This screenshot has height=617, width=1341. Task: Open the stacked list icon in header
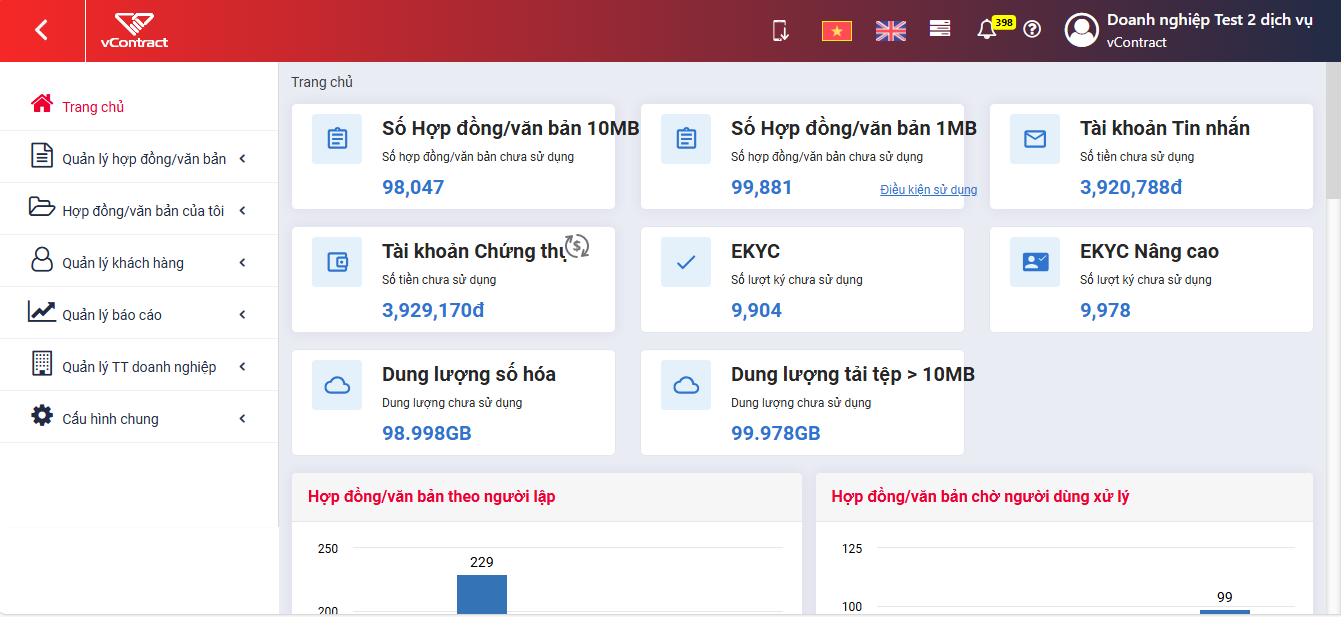[x=940, y=29]
